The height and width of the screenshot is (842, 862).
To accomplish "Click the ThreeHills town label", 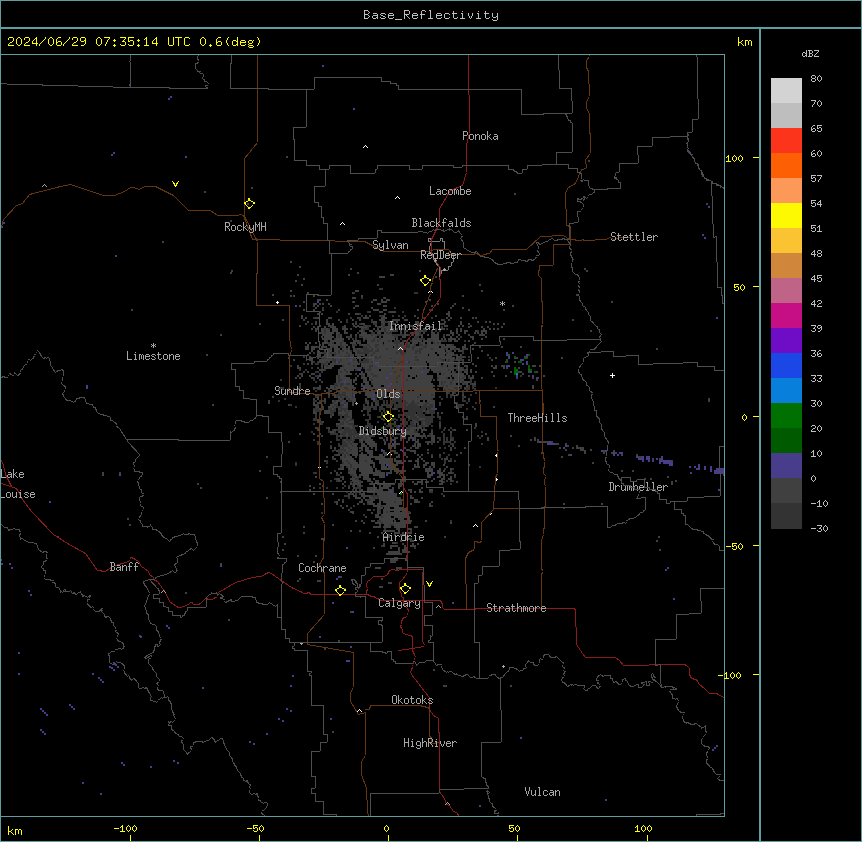I will [x=537, y=418].
